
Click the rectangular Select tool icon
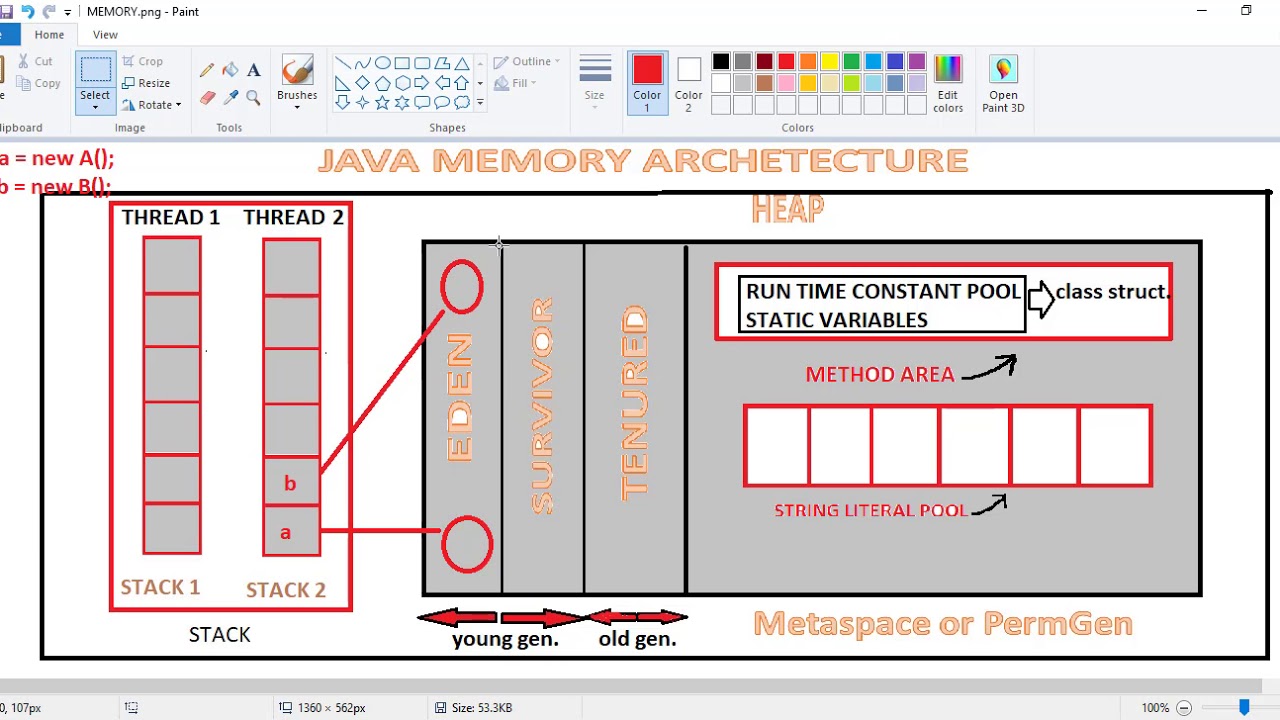[x=96, y=70]
